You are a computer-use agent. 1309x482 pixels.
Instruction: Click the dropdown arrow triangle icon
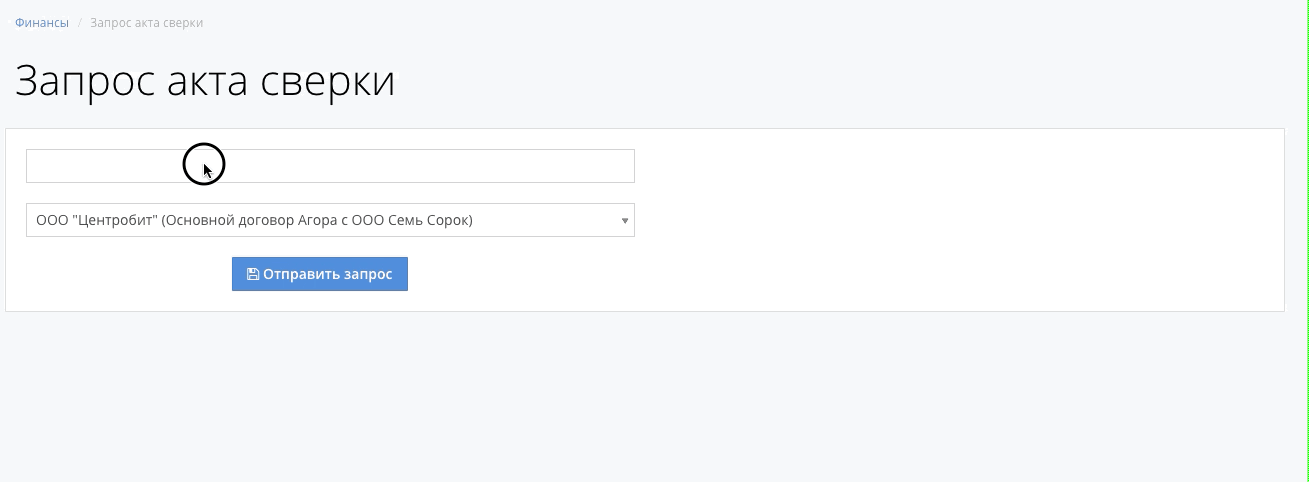coord(625,220)
